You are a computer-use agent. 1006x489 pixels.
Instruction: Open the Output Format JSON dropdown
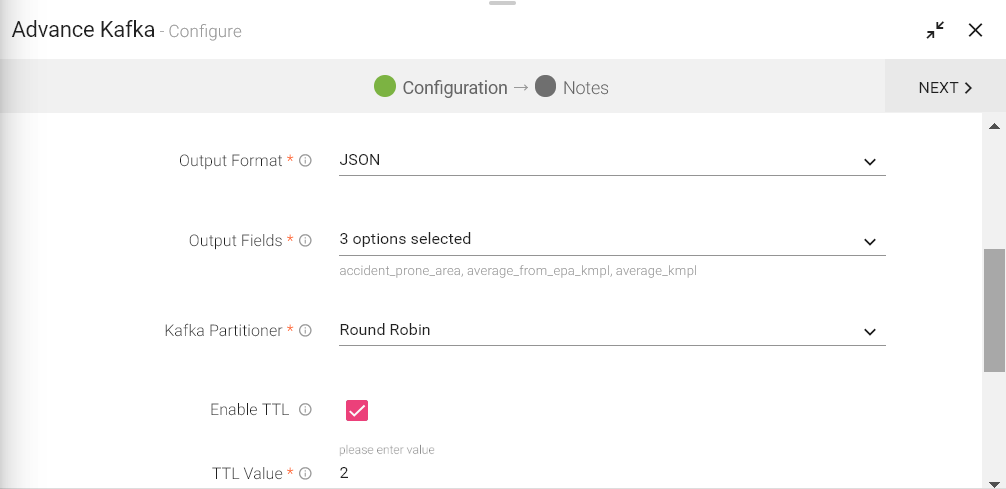612,160
